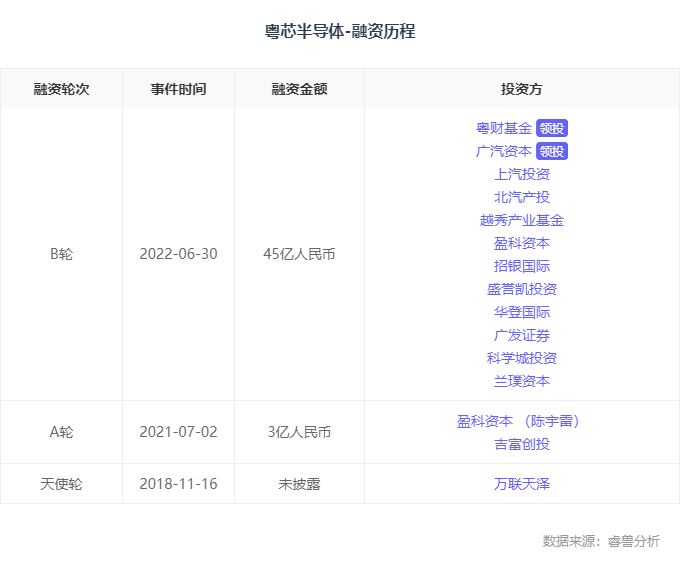Open the 科学城投资 link

(x=522, y=358)
